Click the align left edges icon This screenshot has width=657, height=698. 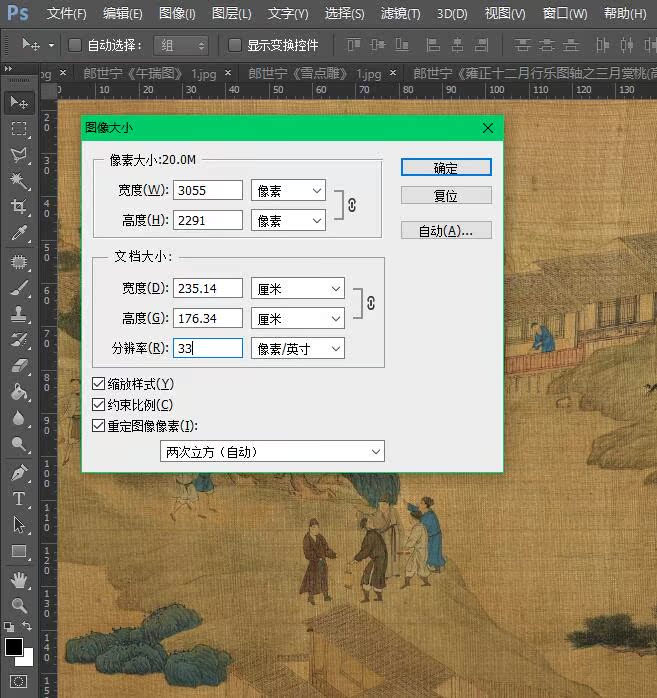point(432,45)
